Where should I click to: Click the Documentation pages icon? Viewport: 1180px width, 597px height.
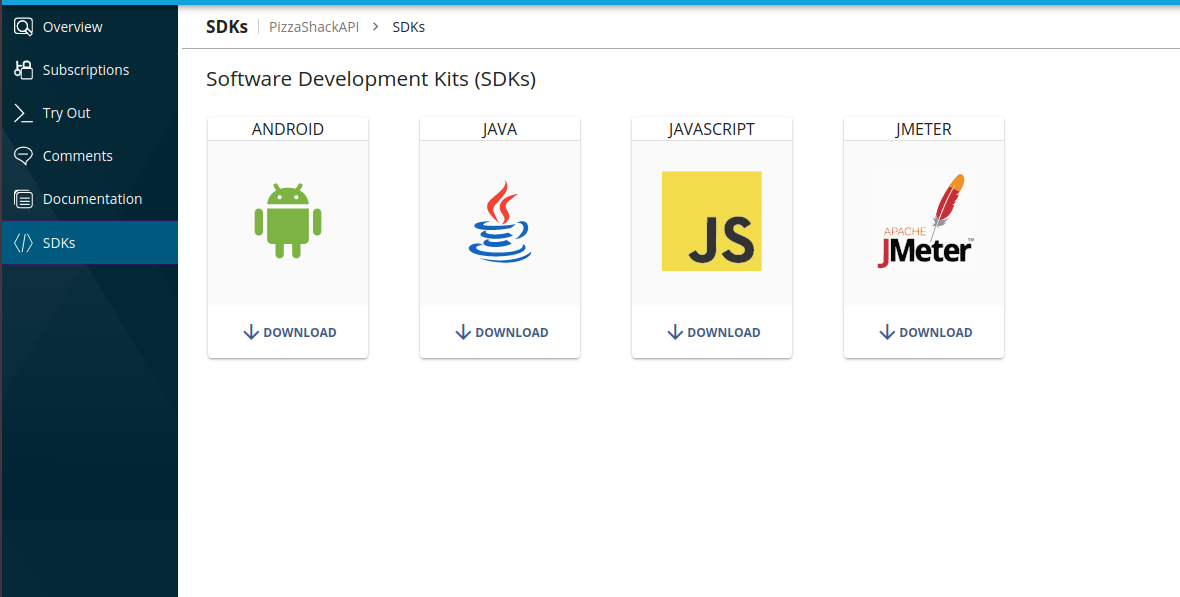click(x=23, y=199)
